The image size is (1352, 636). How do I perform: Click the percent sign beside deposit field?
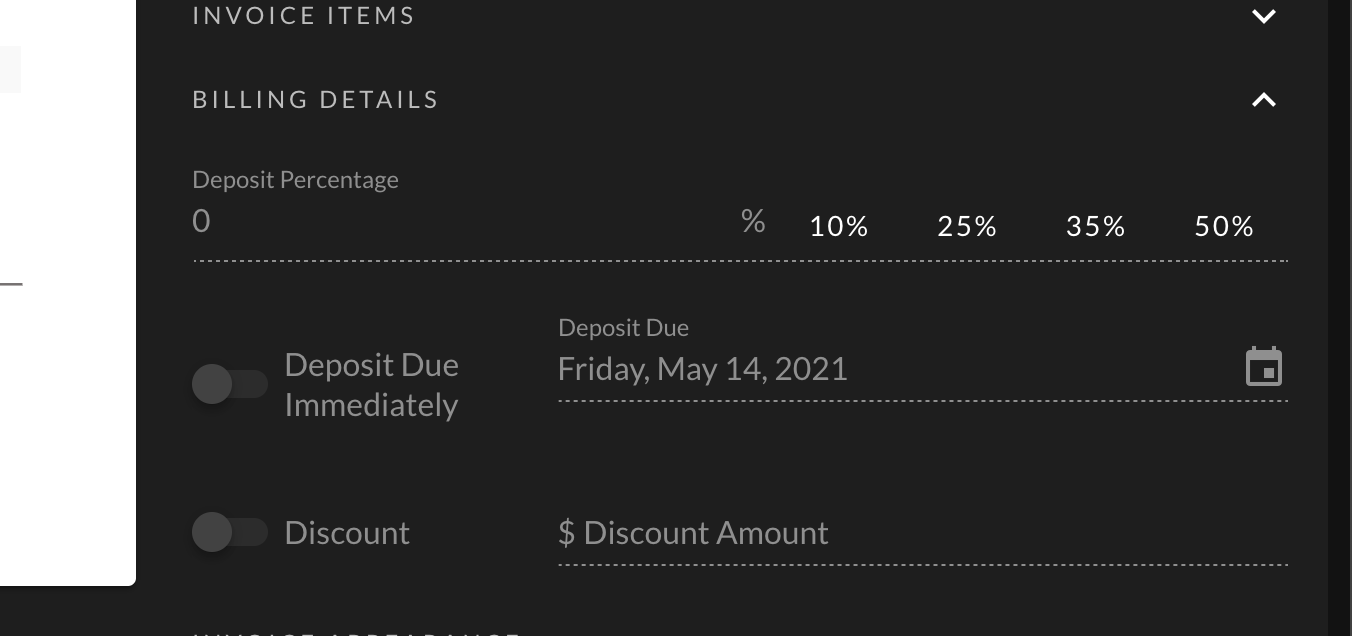coord(753,221)
